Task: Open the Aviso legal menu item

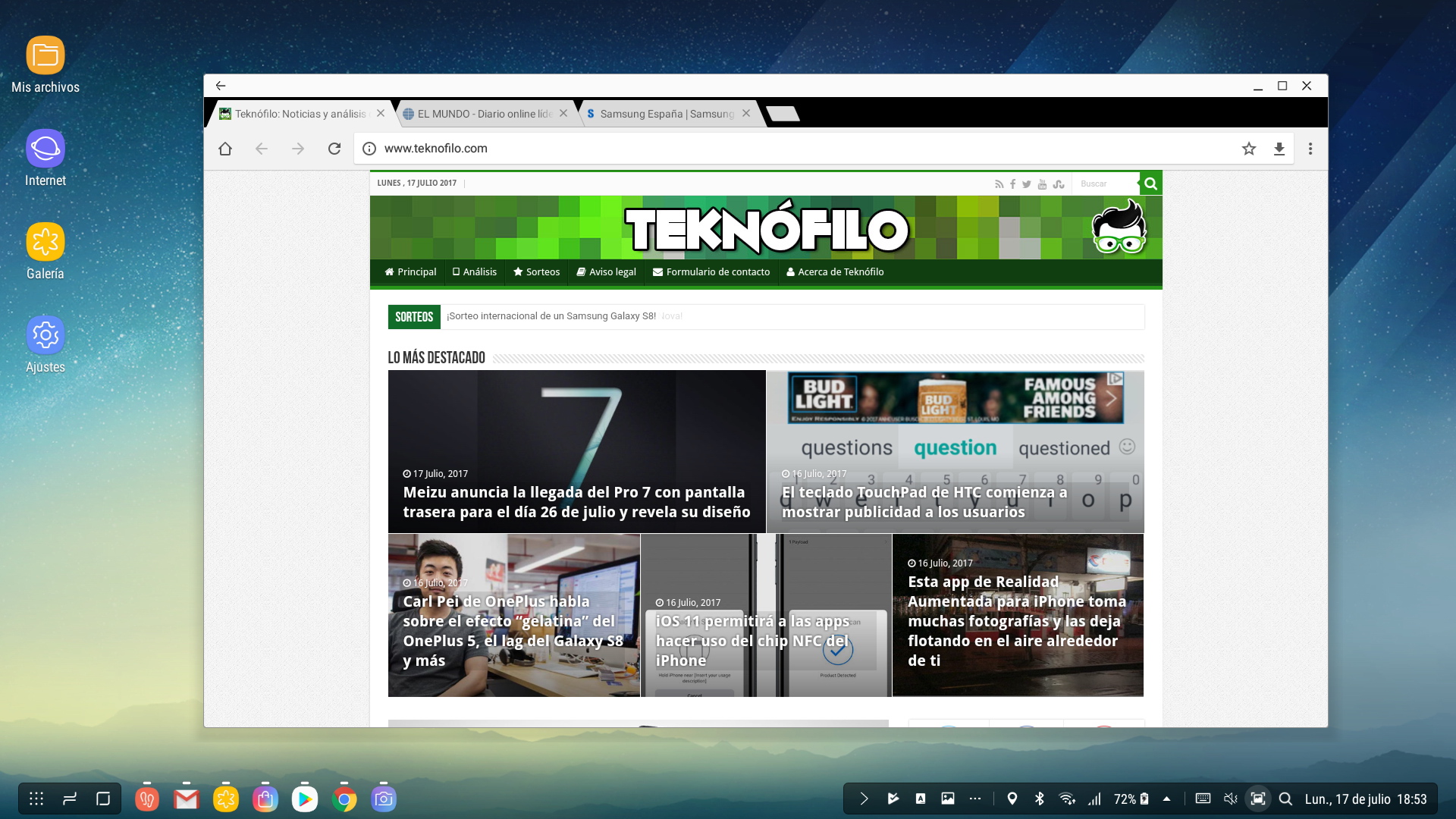Action: pyautogui.click(x=606, y=271)
